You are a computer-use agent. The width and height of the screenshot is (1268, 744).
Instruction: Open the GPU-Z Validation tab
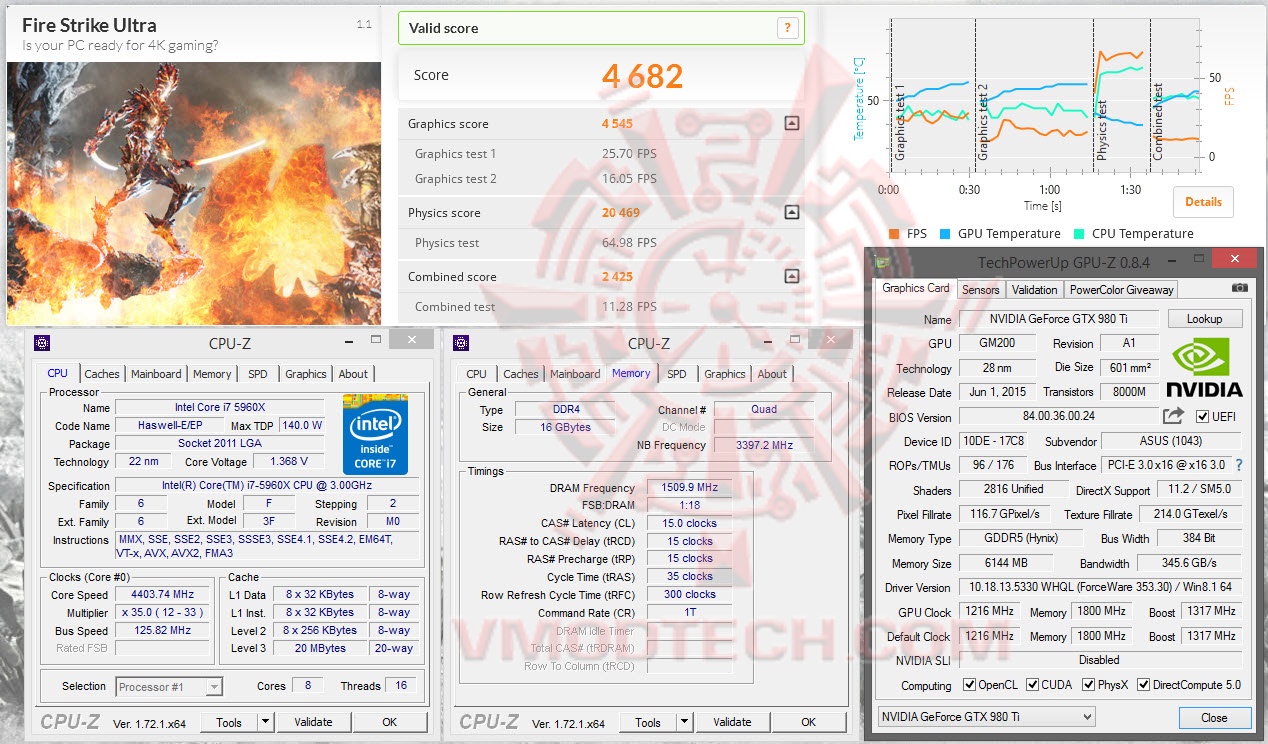click(x=1034, y=290)
